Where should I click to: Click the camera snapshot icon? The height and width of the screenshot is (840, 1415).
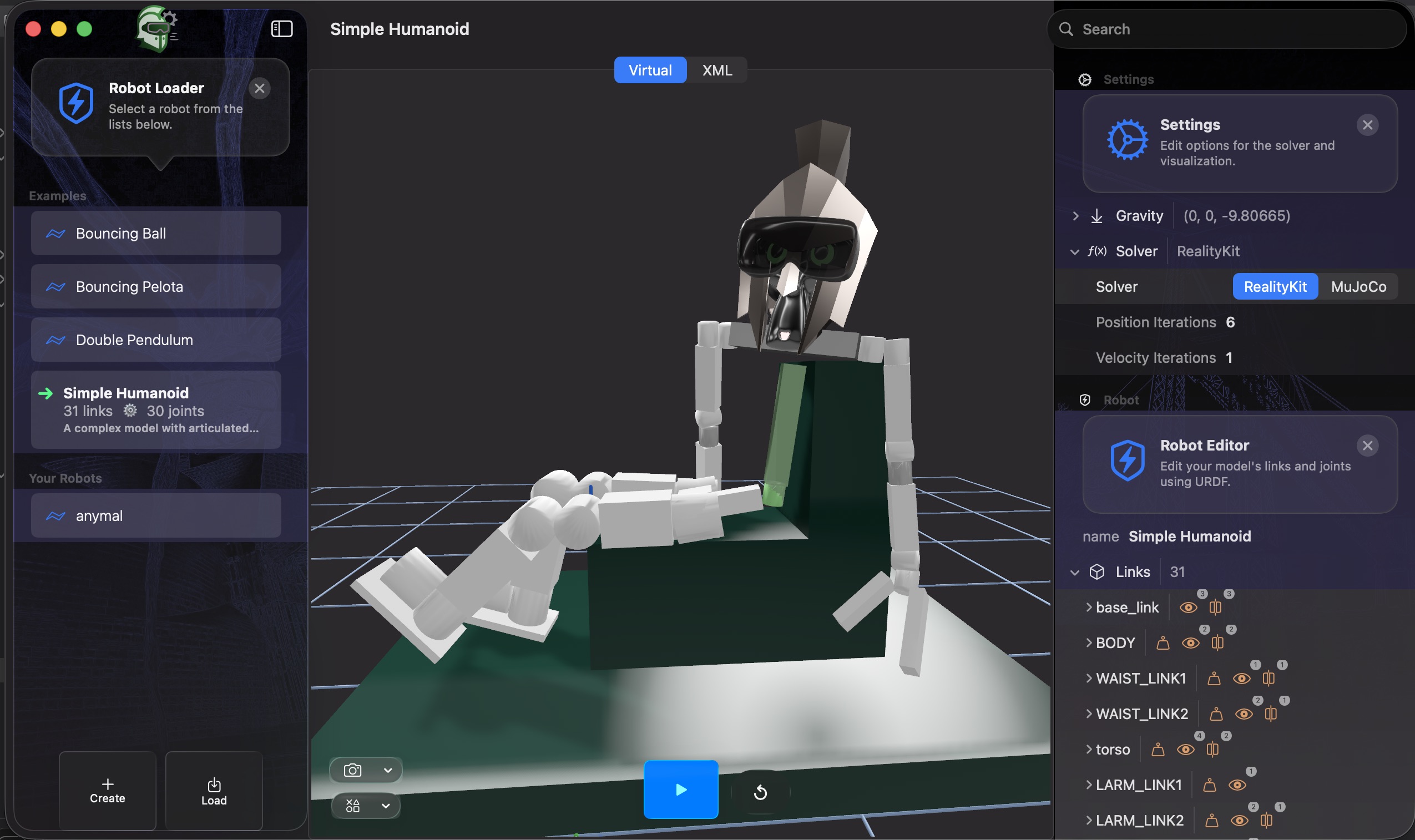[x=352, y=771]
